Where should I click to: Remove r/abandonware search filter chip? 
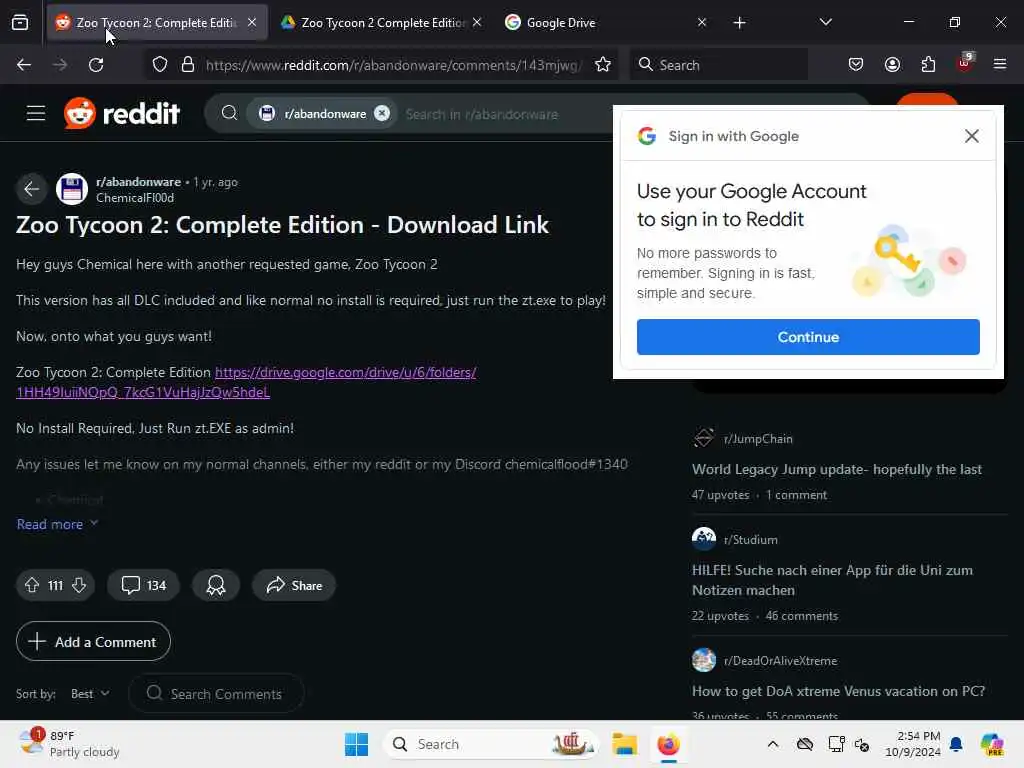[382, 113]
